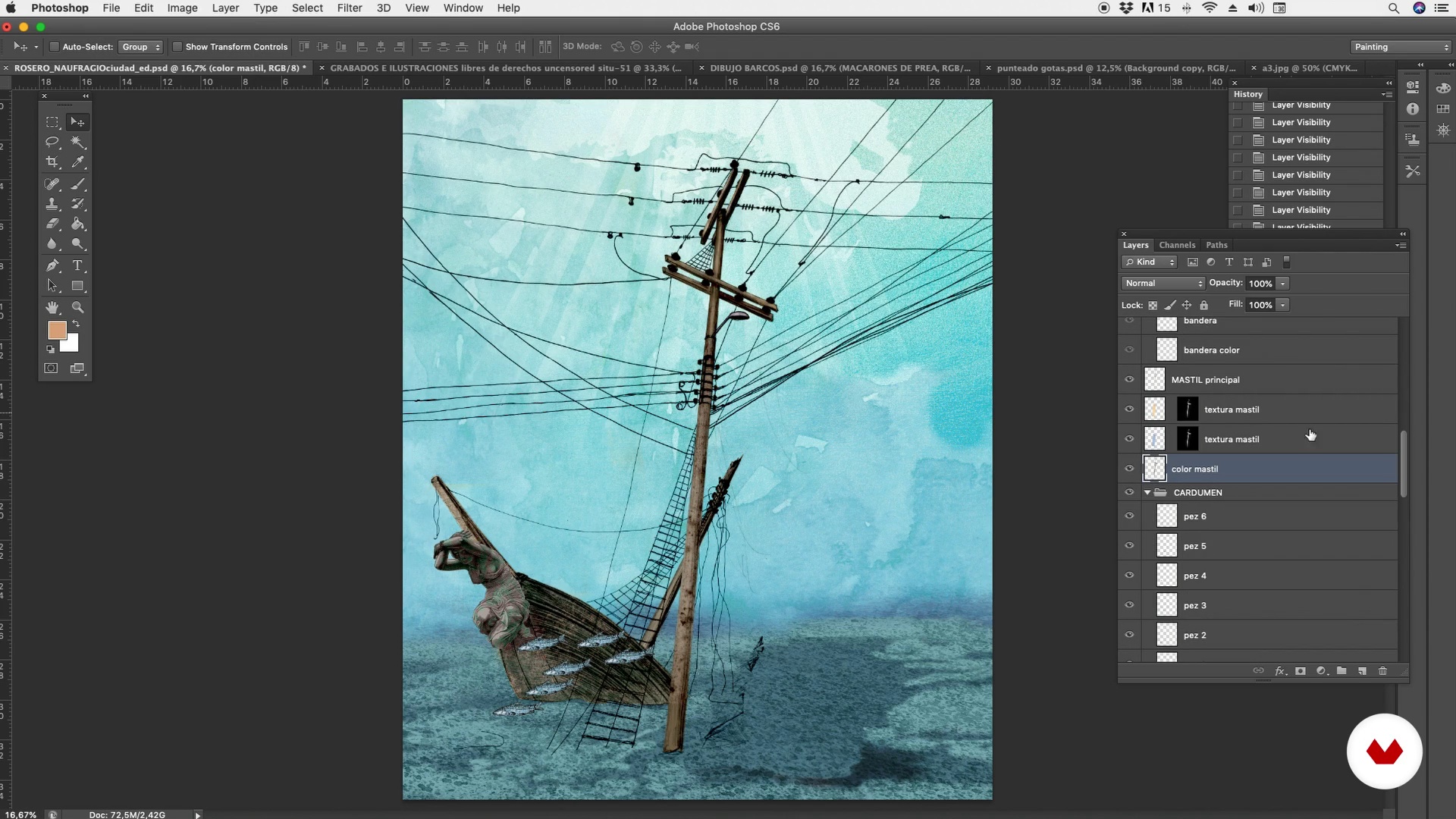Screen dimensions: 1456x819
Task: Select the Crop tool
Action: tap(52, 162)
